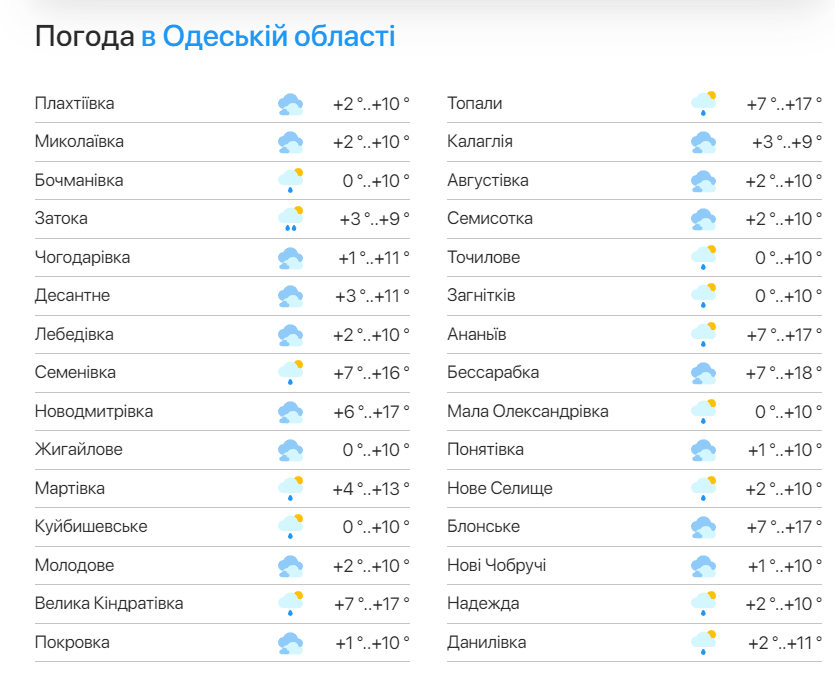The height and width of the screenshot is (690, 835).
Task: Click the weather icon beside Бочманівка
Action: [290, 181]
